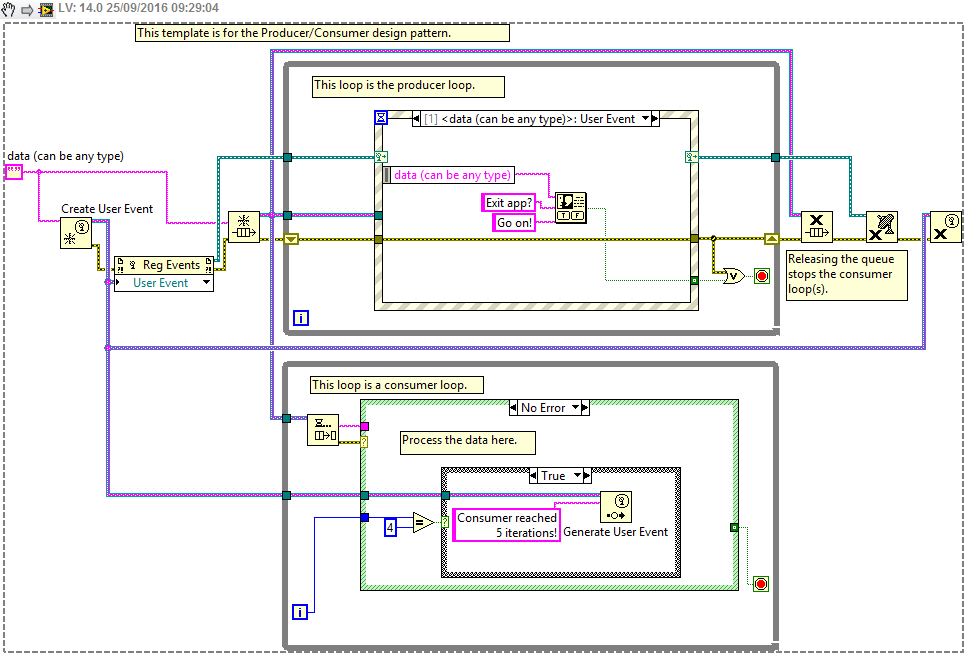Screen dimensions: 967x656
Task: Click the event structure timeout hourglass terminal
Action: 381,118
